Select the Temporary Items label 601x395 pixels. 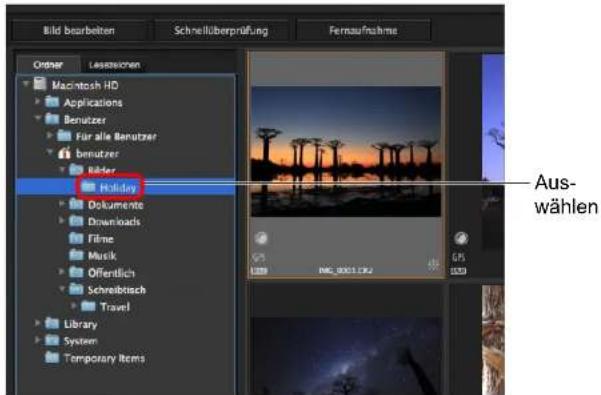(105, 358)
